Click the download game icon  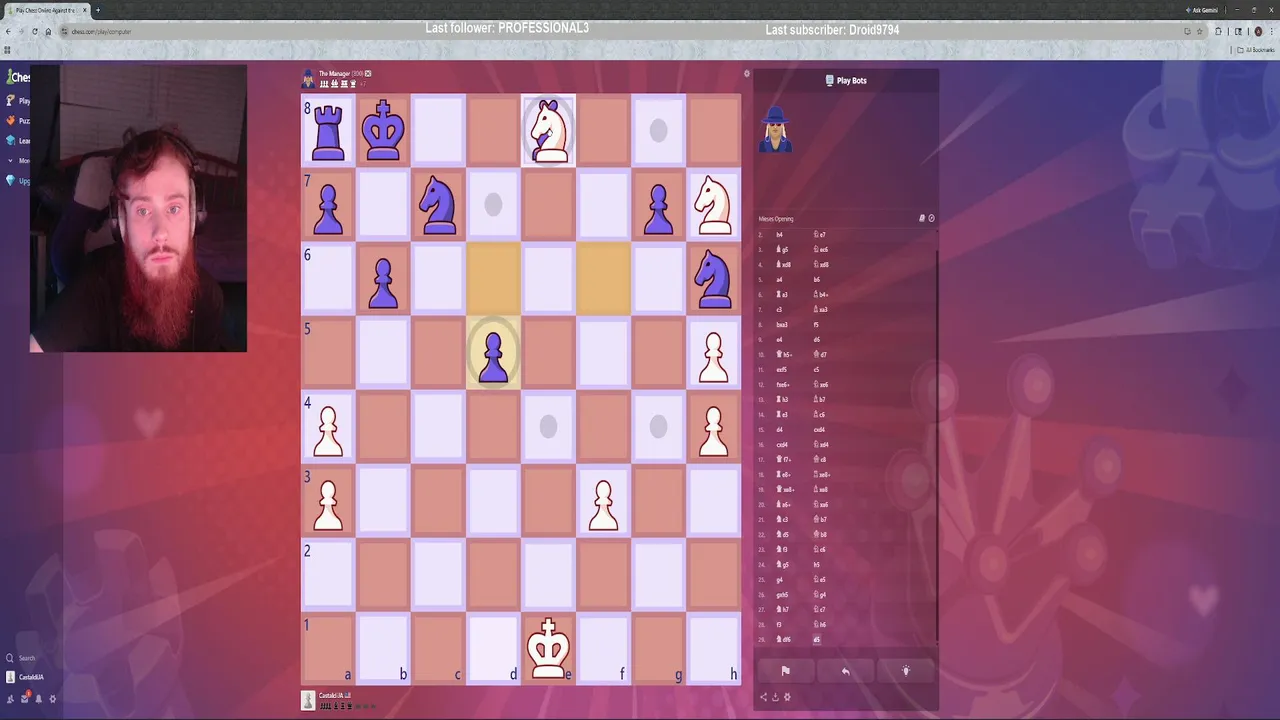[775, 697]
